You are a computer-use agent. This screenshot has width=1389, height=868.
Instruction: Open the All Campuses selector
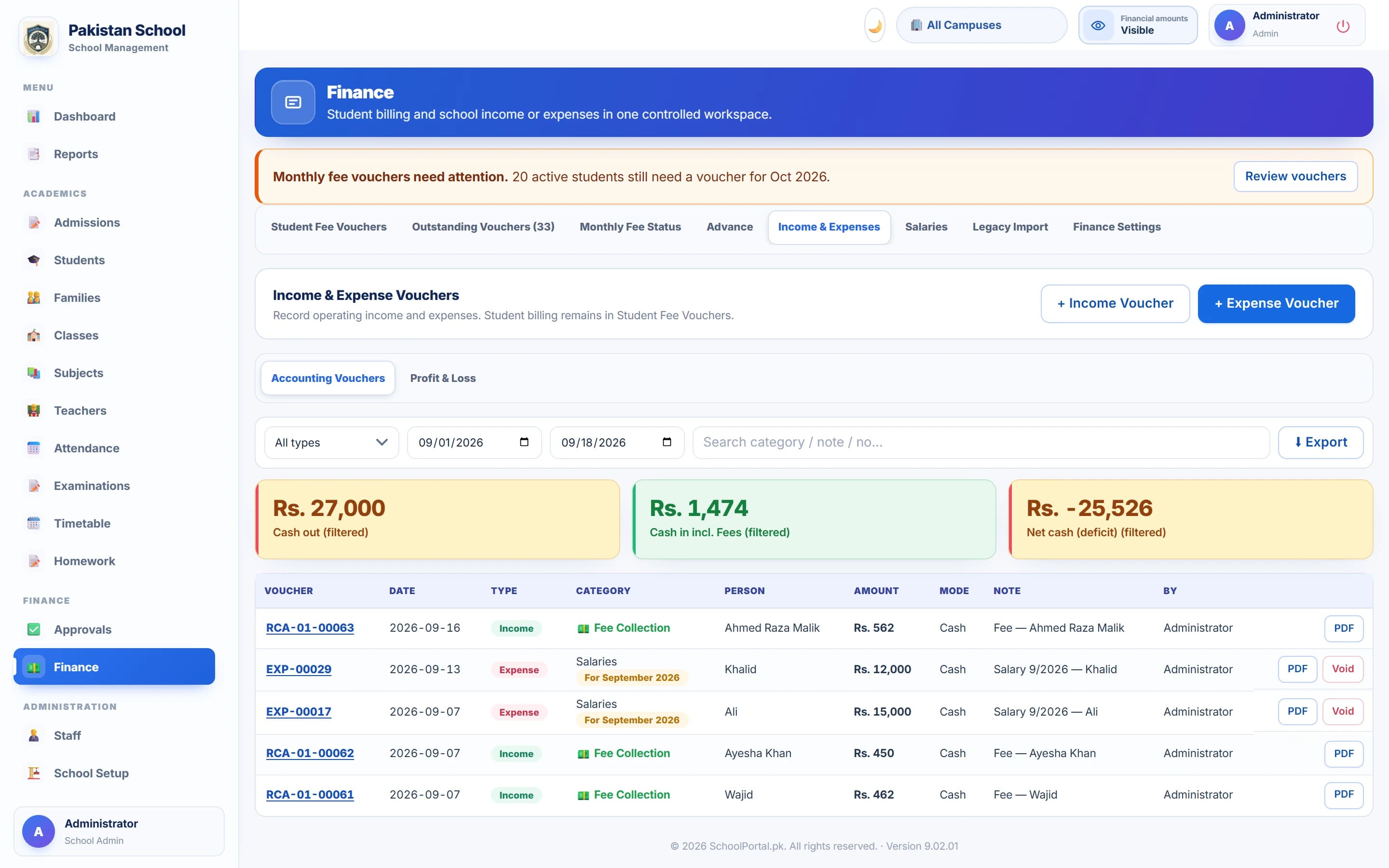pyautogui.click(x=981, y=25)
